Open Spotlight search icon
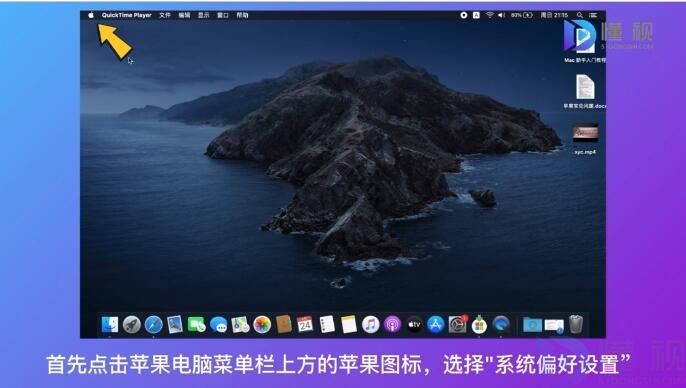Viewport: 686px width, 388px height. coord(580,15)
